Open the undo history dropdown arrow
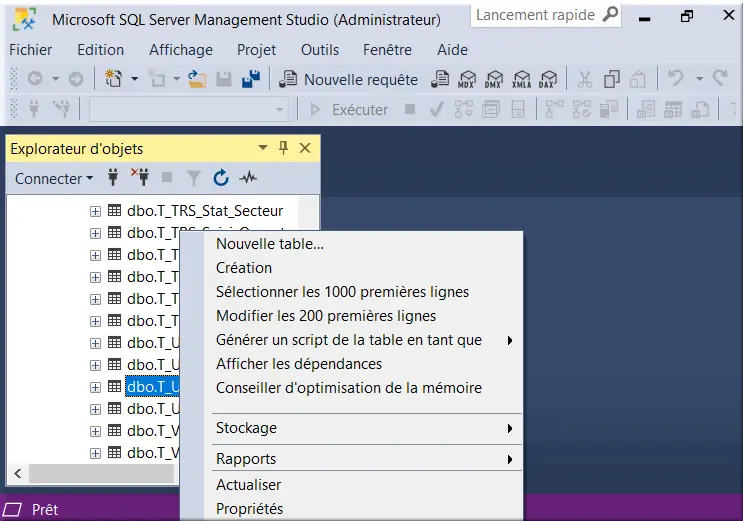 tap(699, 79)
